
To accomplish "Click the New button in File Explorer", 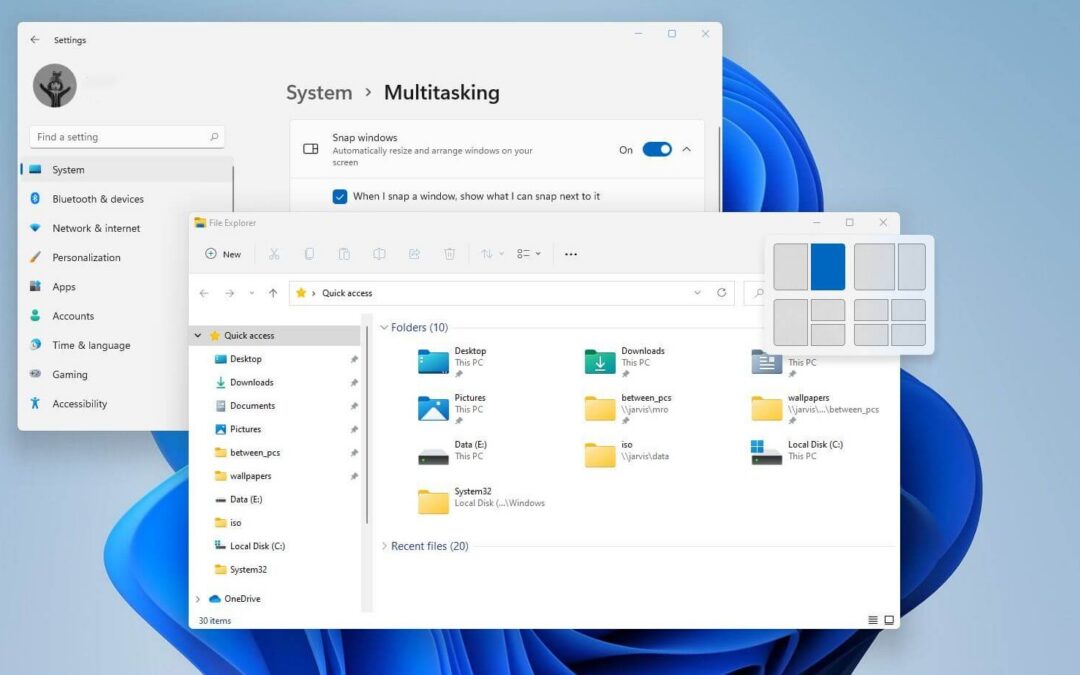I will (221, 254).
